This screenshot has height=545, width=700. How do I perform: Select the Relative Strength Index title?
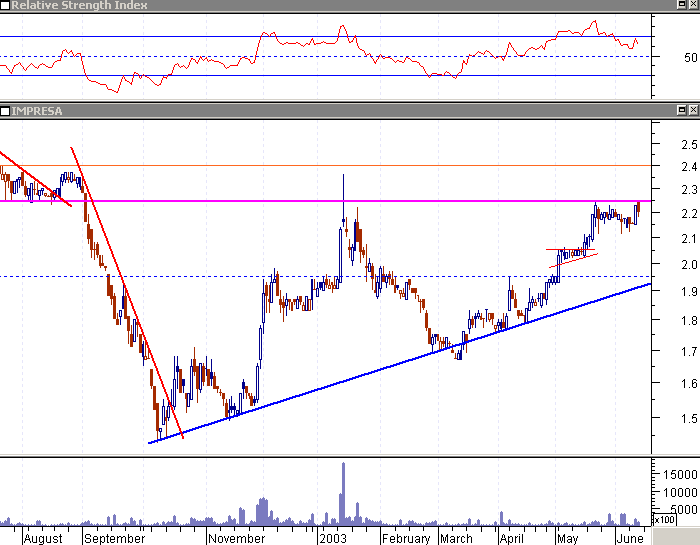[x=79, y=5]
